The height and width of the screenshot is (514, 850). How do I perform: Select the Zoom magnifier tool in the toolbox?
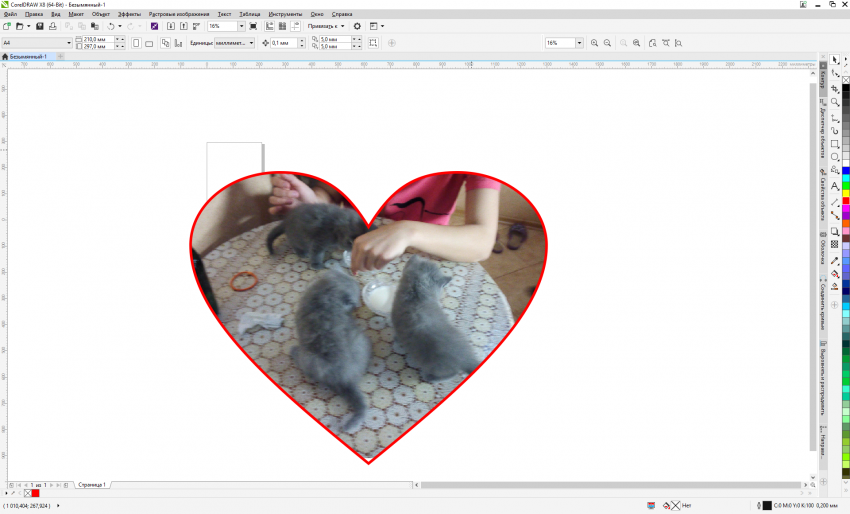835,102
